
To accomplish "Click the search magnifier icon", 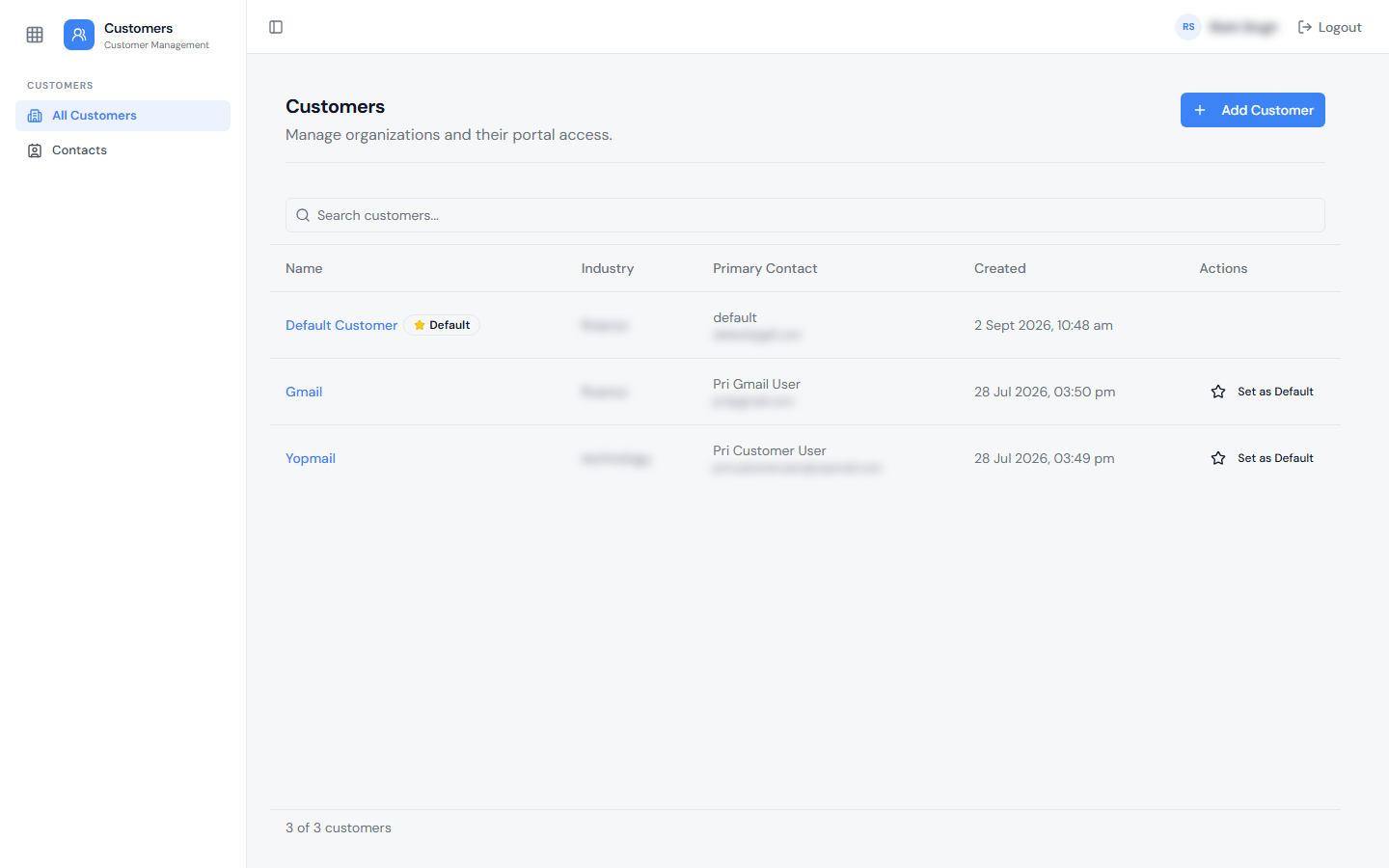I will pyautogui.click(x=303, y=215).
